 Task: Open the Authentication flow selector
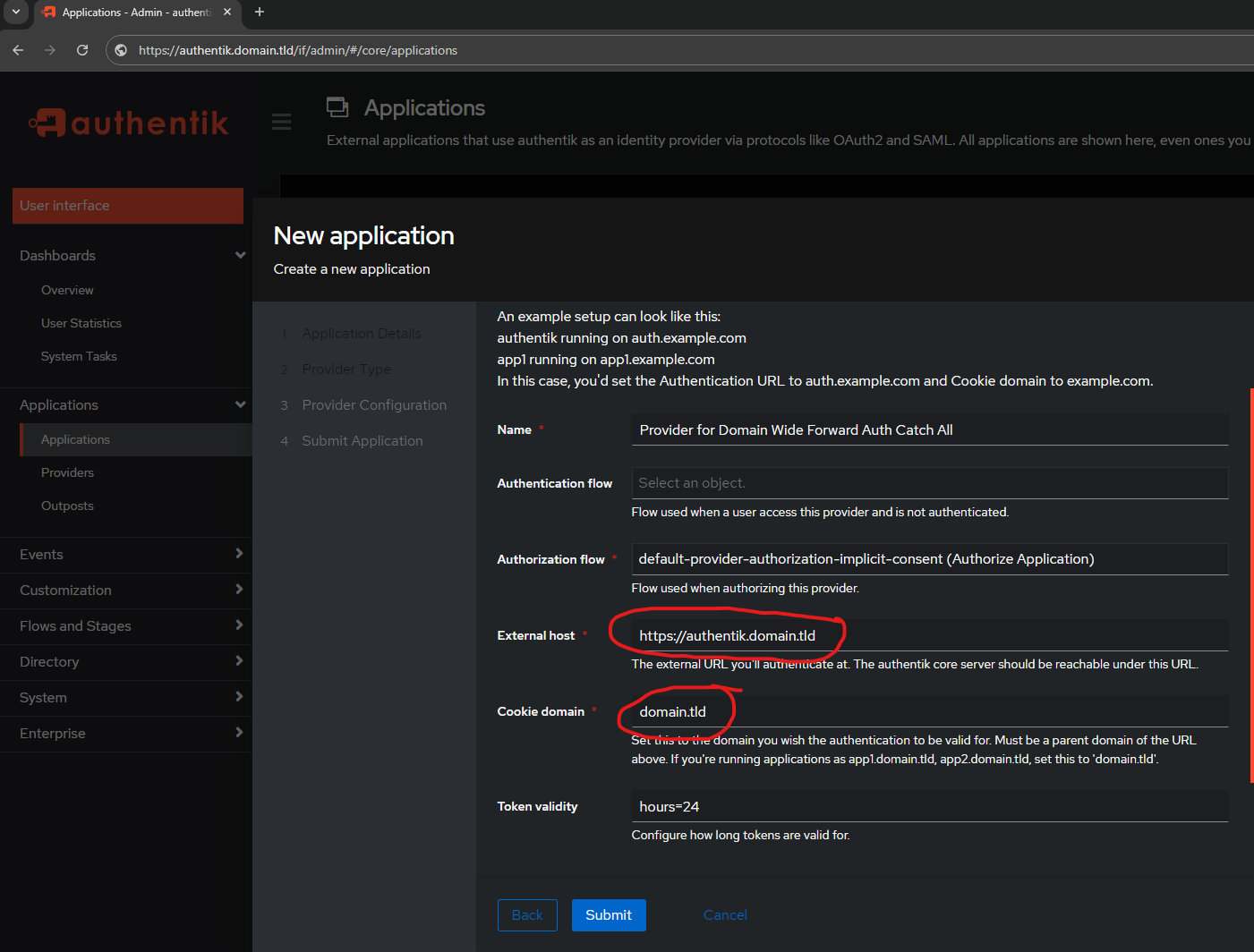(930, 483)
